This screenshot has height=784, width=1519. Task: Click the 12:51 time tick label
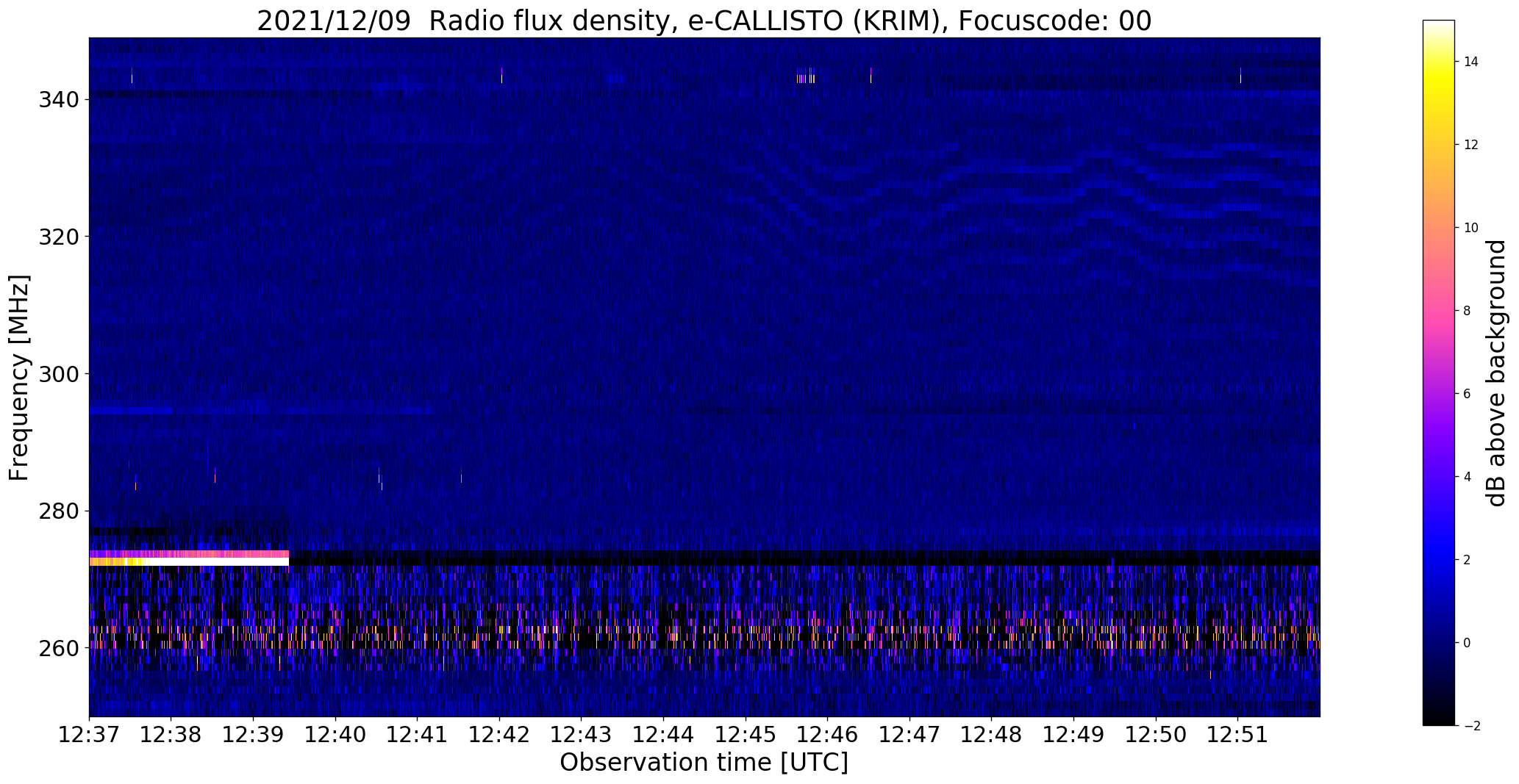point(1238,735)
